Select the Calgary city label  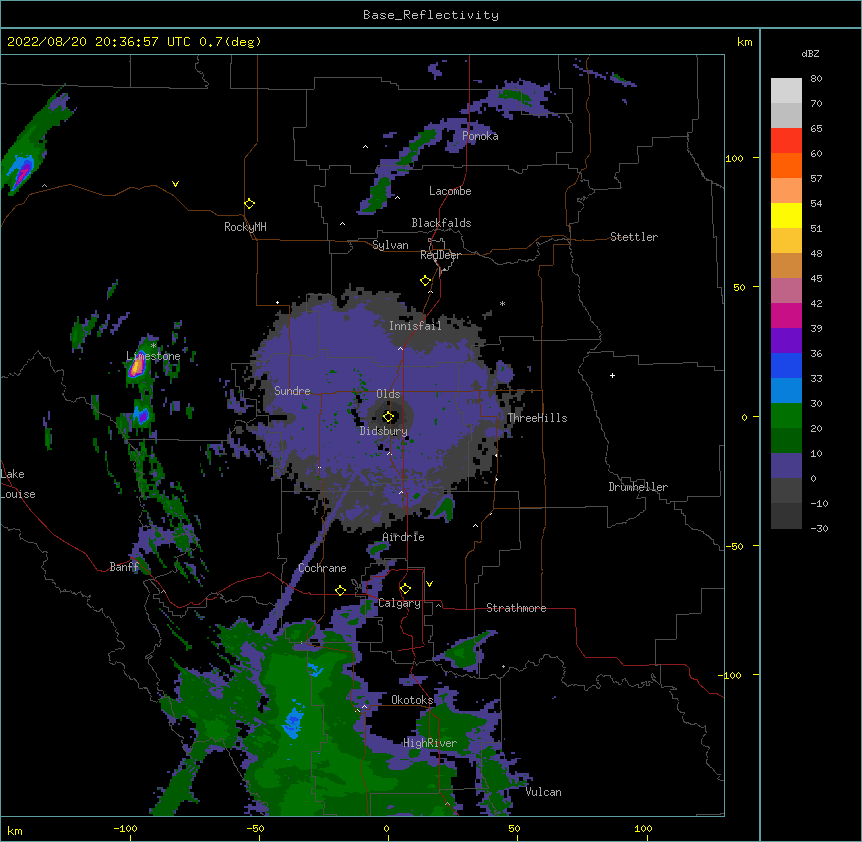[399, 603]
